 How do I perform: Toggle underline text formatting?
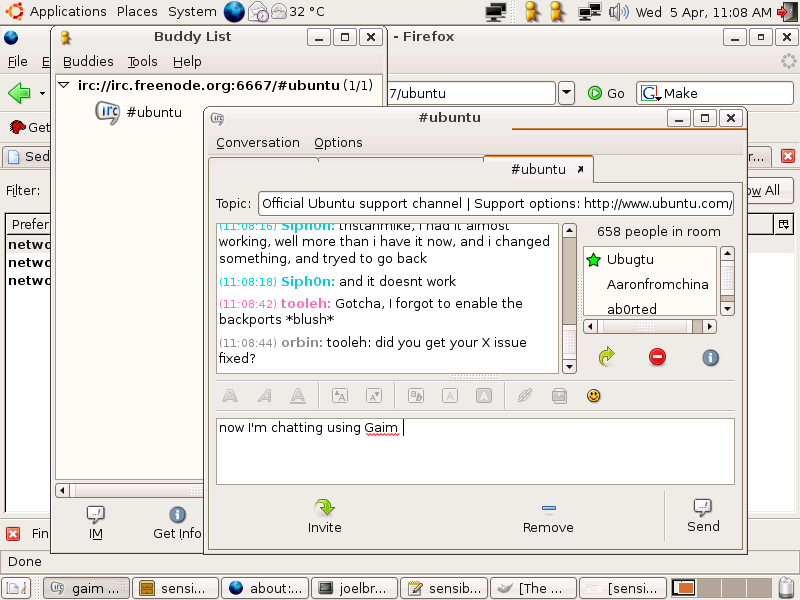tap(297, 396)
